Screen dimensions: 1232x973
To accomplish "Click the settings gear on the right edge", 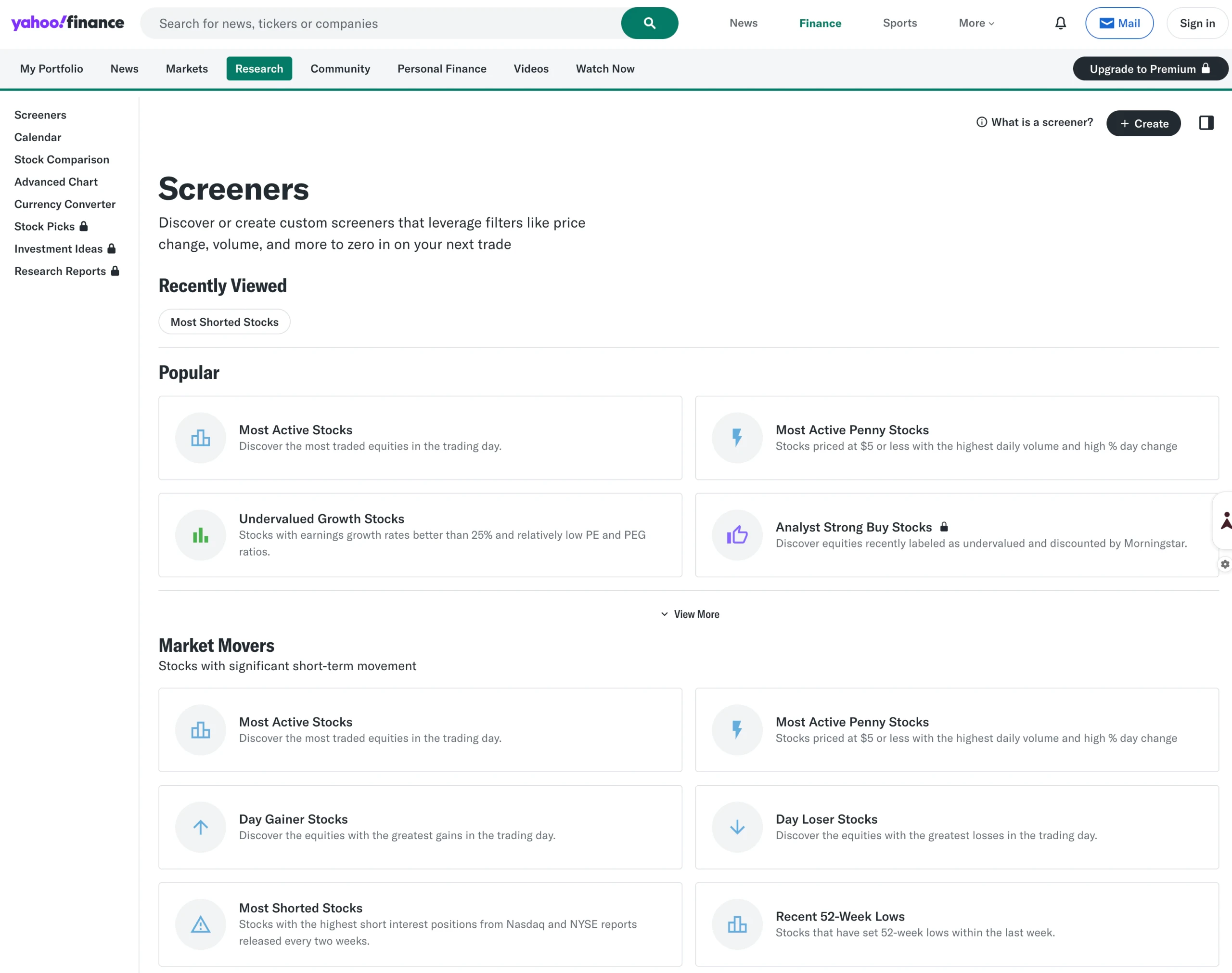I will point(1225,564).
